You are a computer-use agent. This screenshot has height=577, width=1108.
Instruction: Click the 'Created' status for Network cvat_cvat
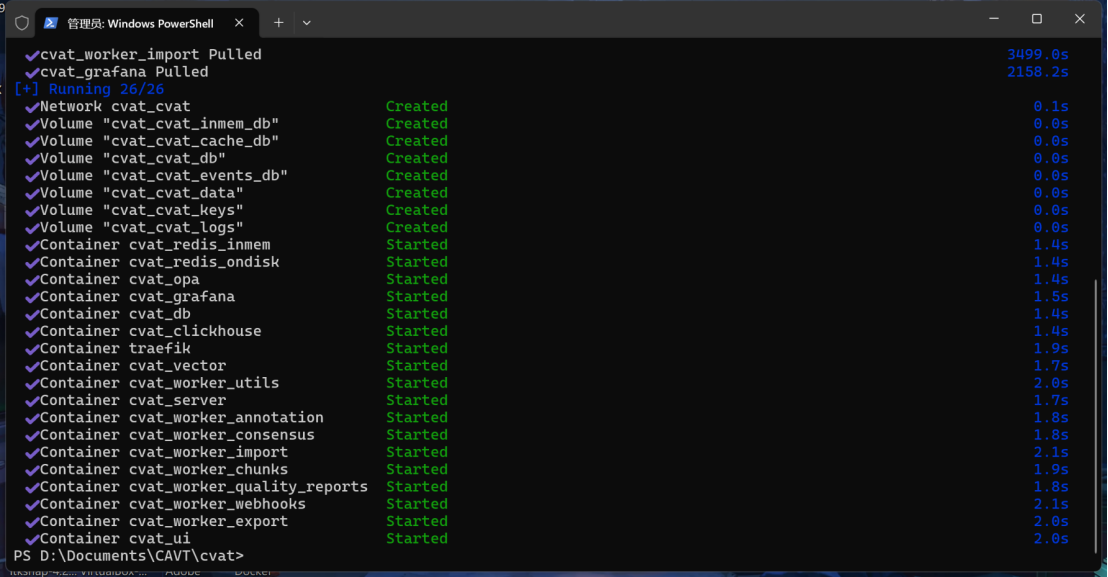pos(417,107)
